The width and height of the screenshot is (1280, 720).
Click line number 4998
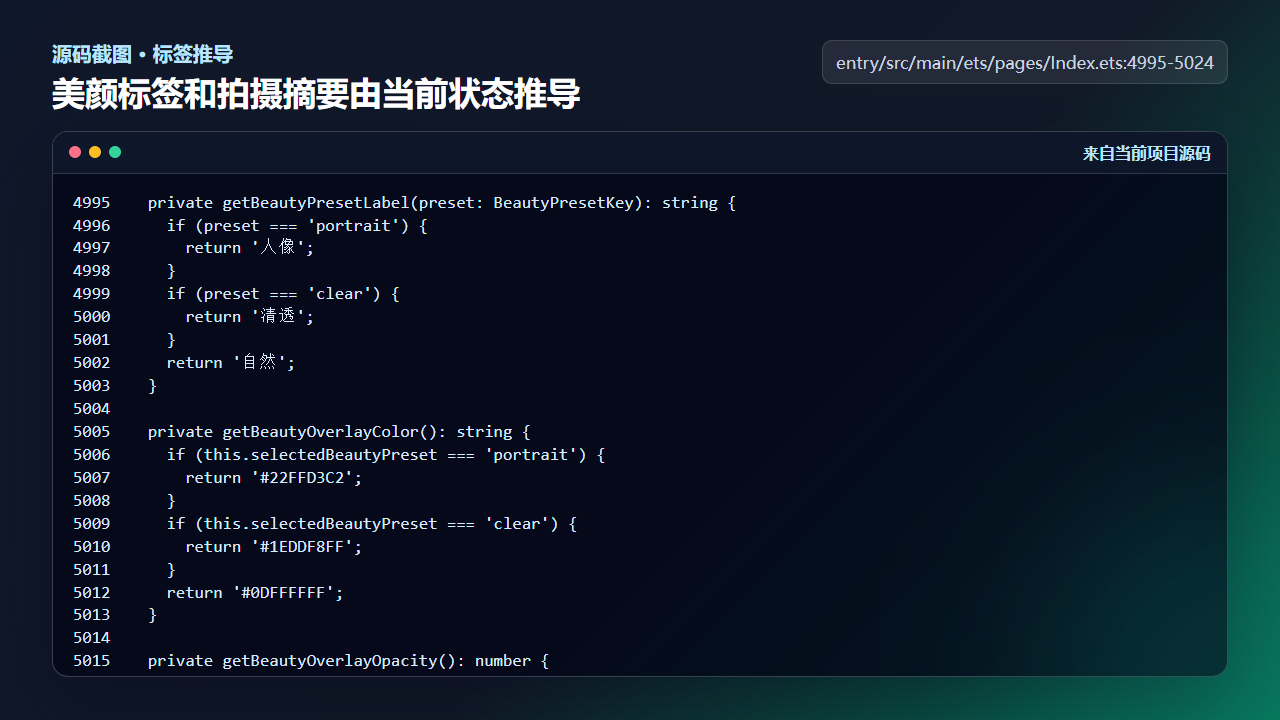click(x=92, y=271)
